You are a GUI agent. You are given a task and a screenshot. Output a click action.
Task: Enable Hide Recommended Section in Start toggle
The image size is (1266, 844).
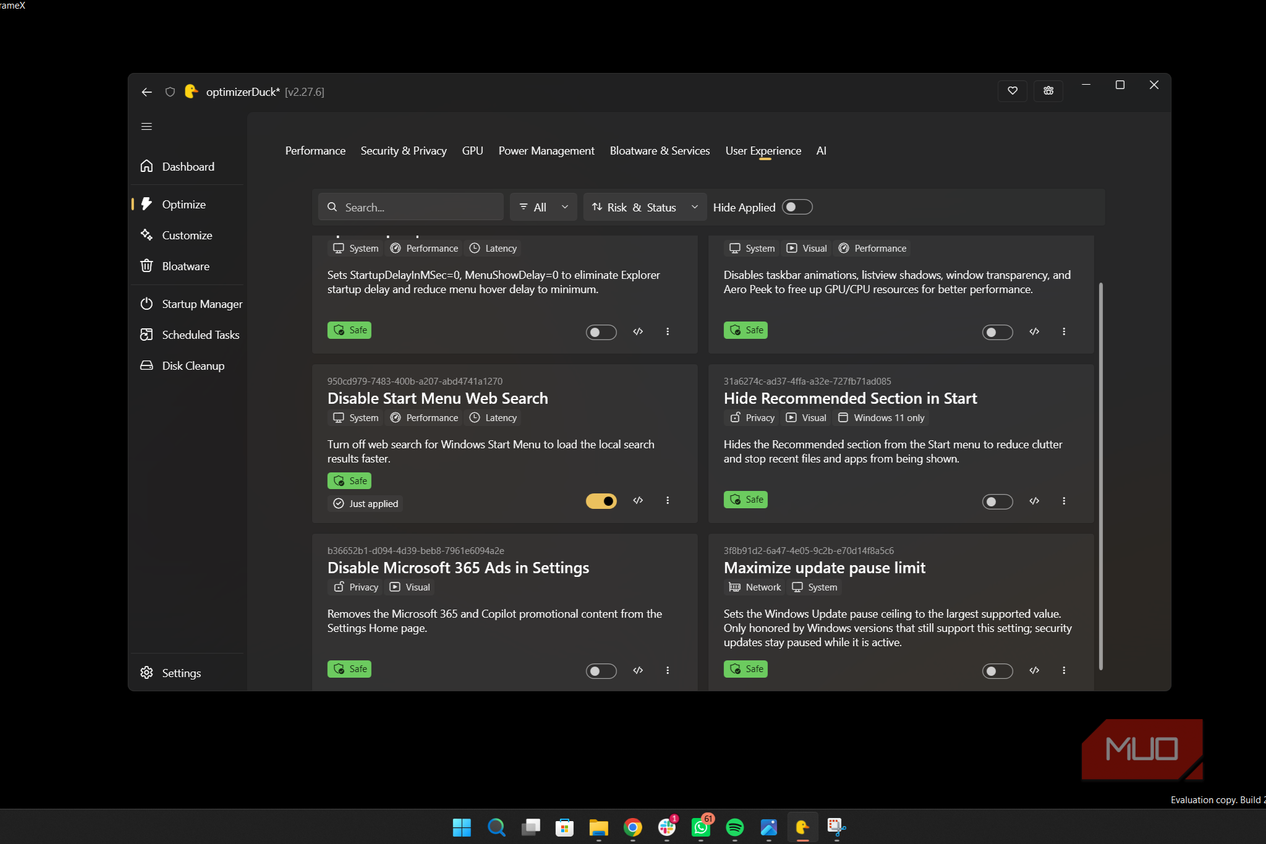coord(997,502)
